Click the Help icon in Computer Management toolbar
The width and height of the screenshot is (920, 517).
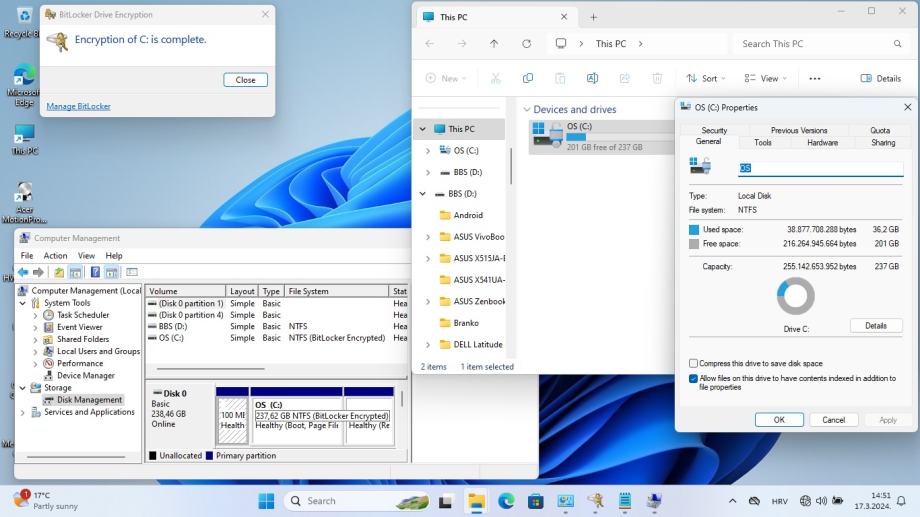[95, 272]
